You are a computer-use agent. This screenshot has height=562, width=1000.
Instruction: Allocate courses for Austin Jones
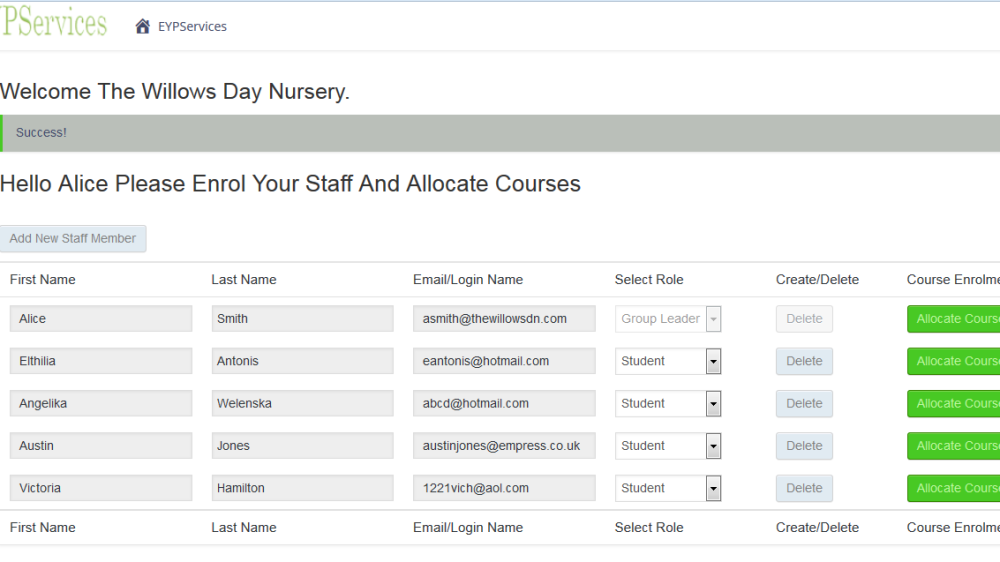pos(953,446)
